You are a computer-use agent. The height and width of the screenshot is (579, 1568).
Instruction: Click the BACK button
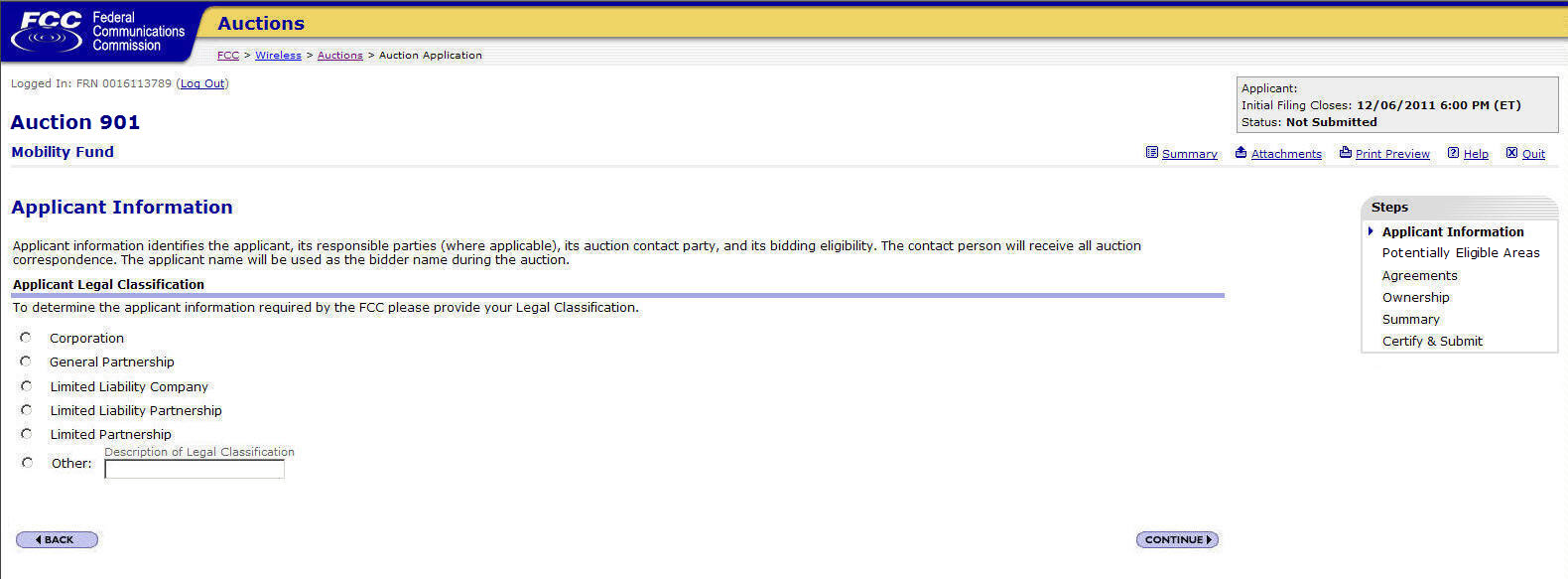pyautogui.click(x=57, y=539)
